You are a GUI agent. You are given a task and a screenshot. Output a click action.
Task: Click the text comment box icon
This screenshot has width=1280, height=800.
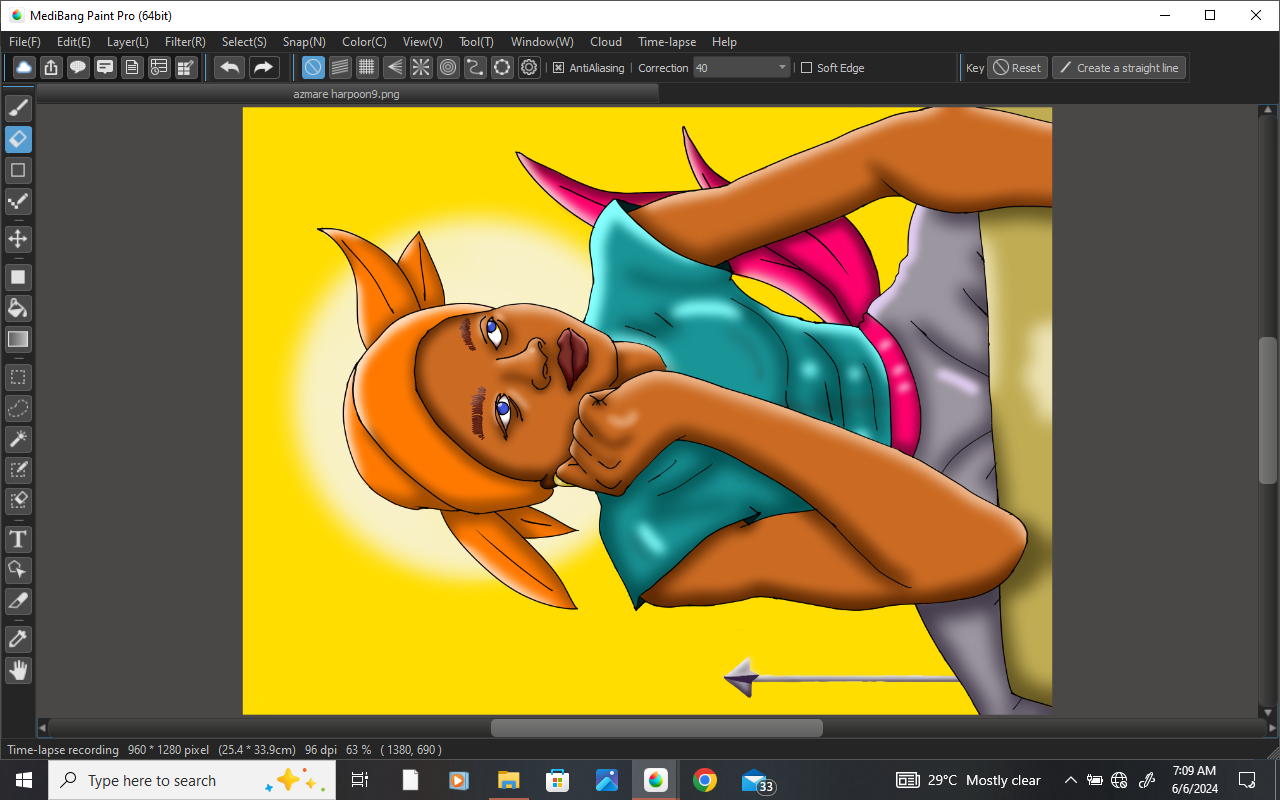[x=105, y=68]
